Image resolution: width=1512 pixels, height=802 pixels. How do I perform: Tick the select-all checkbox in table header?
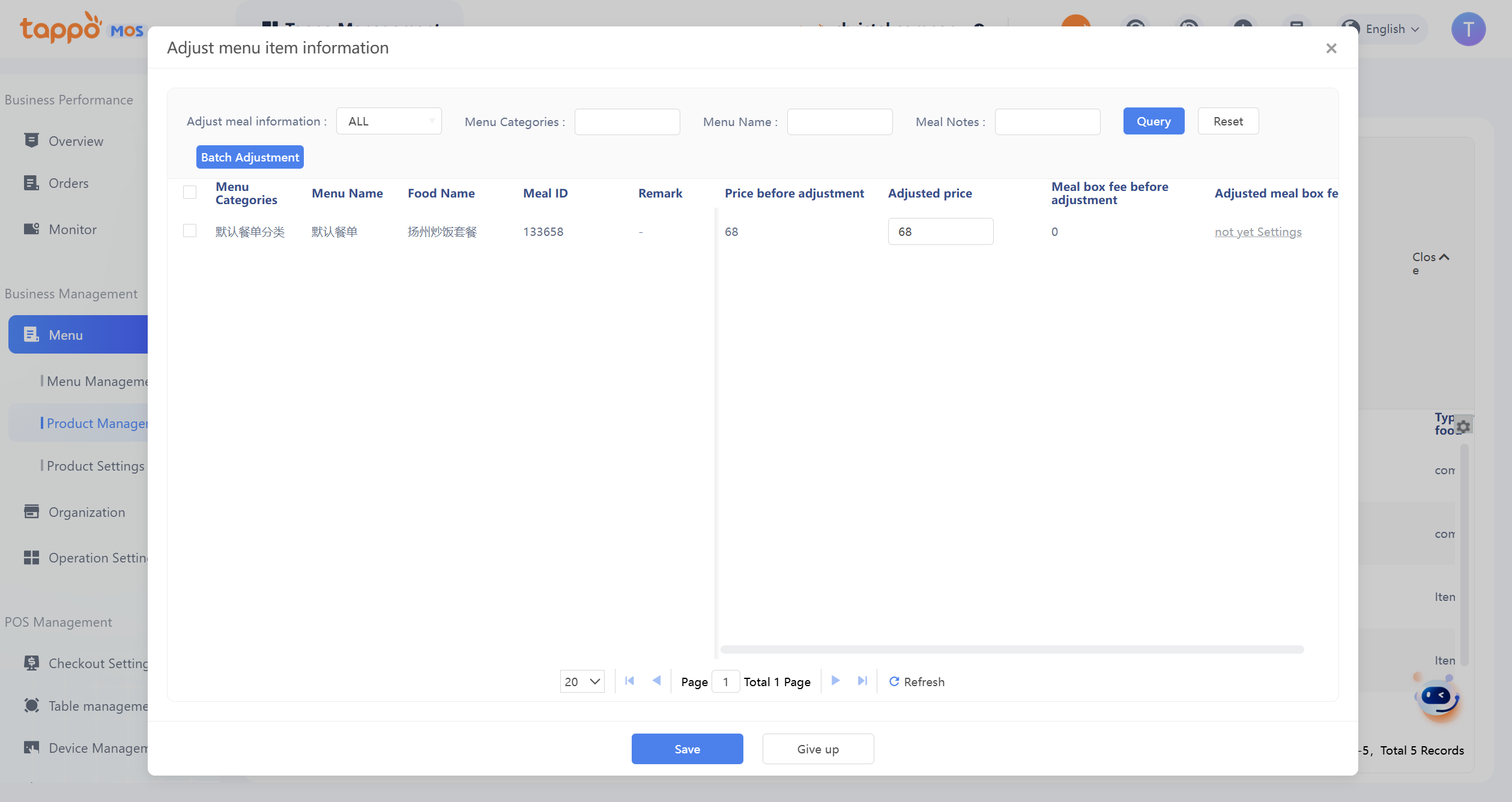(x=190, y=193)
